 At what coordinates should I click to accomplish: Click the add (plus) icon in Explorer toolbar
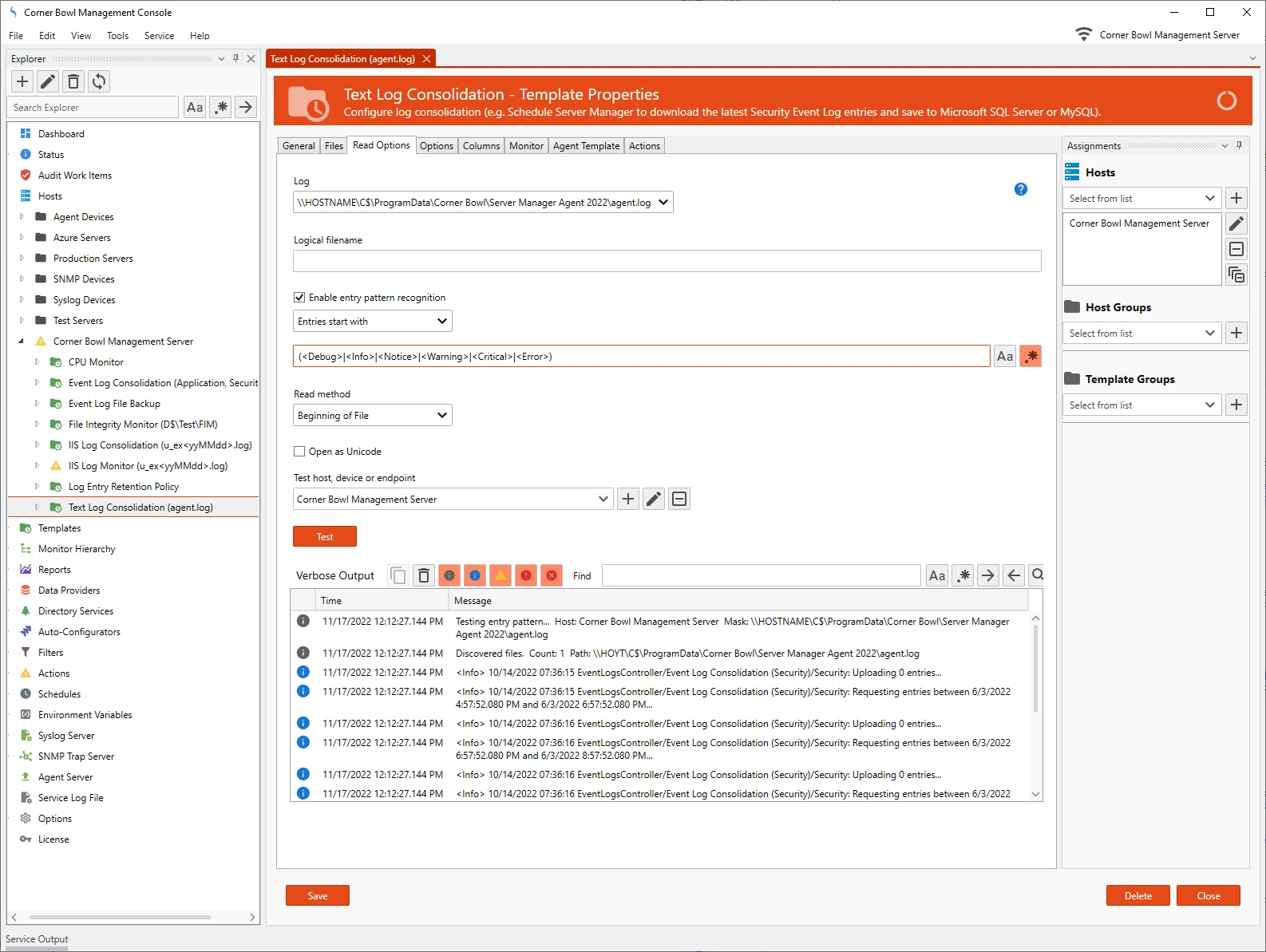pyautogui.click(x=22, y=81)
